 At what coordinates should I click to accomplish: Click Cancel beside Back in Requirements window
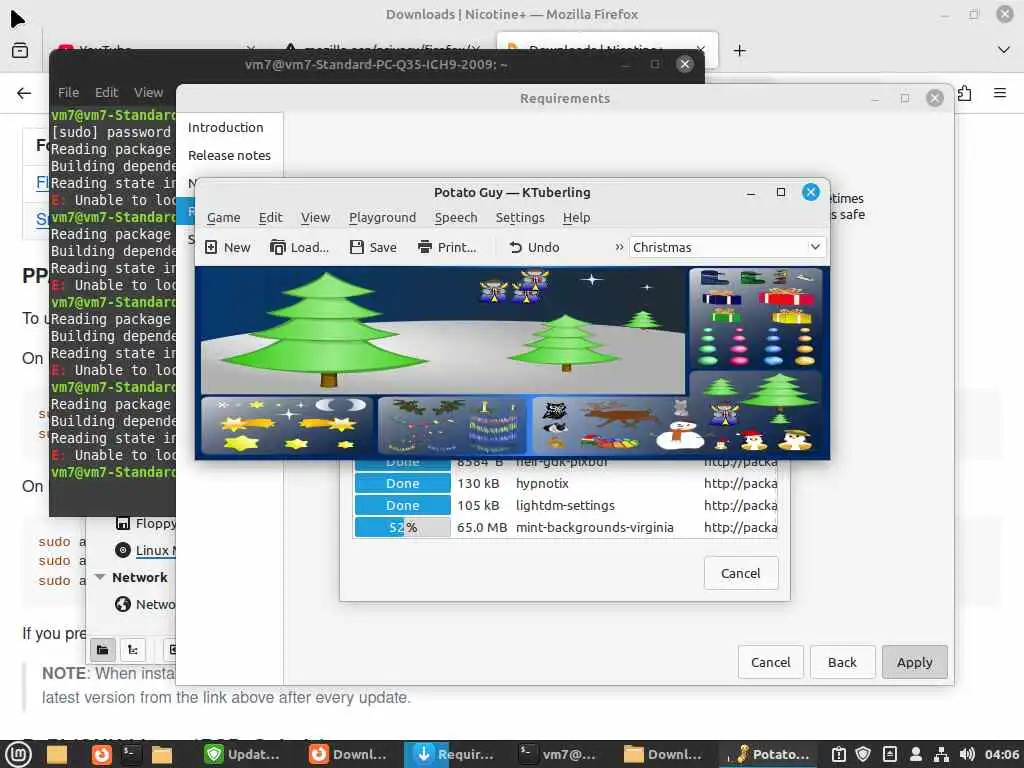point(771,662)
